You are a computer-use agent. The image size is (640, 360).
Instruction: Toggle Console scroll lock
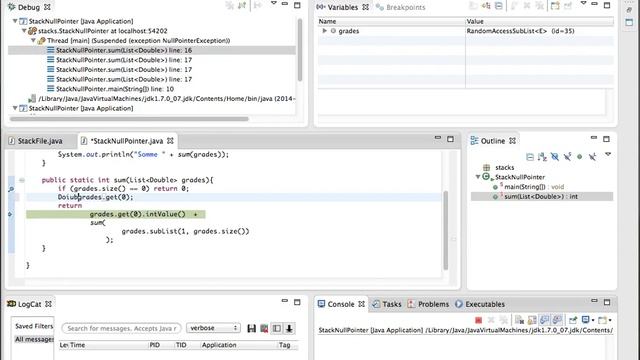(x=532, y=320)
